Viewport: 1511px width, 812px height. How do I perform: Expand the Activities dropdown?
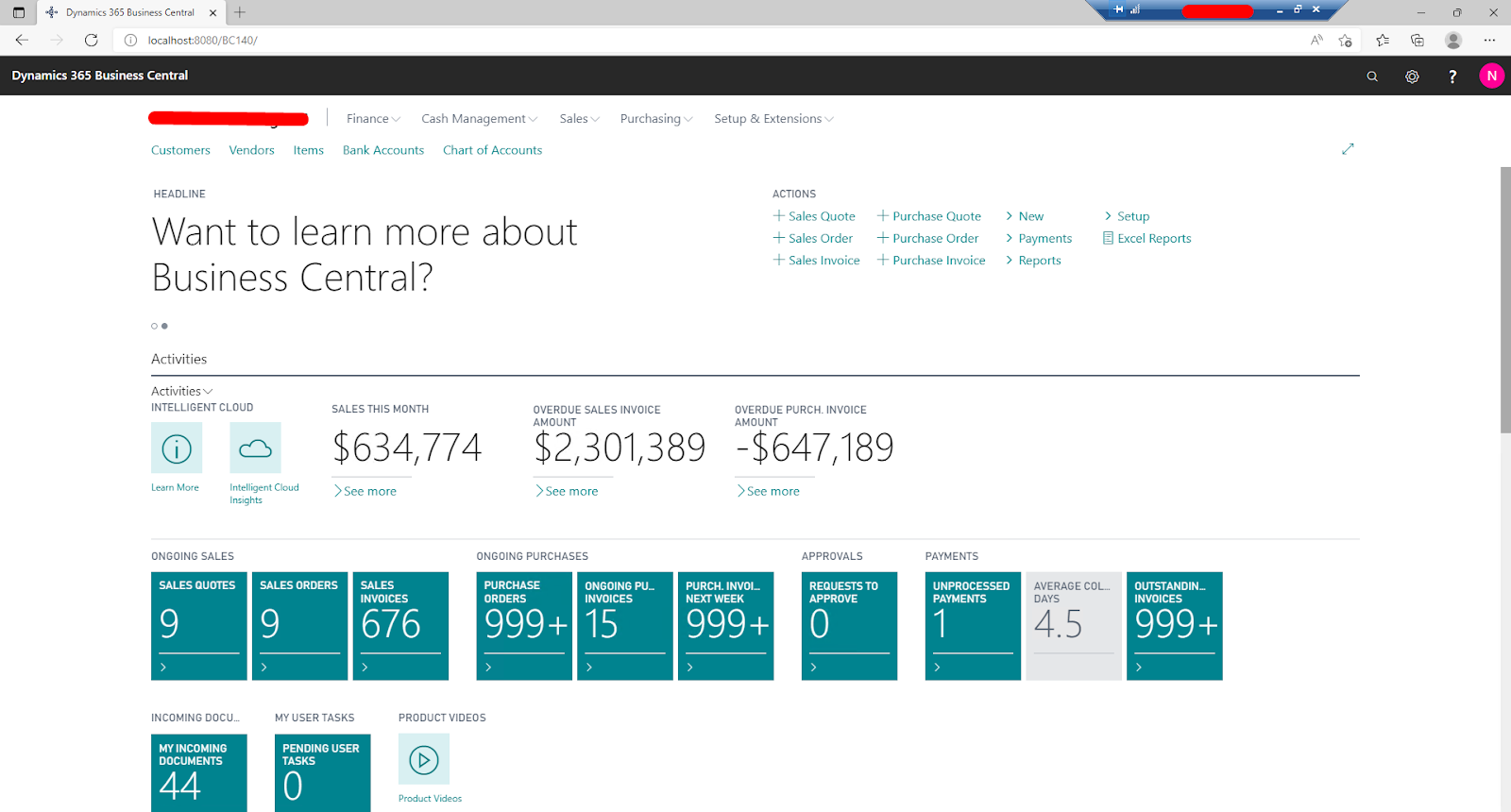tap(181, 391)
